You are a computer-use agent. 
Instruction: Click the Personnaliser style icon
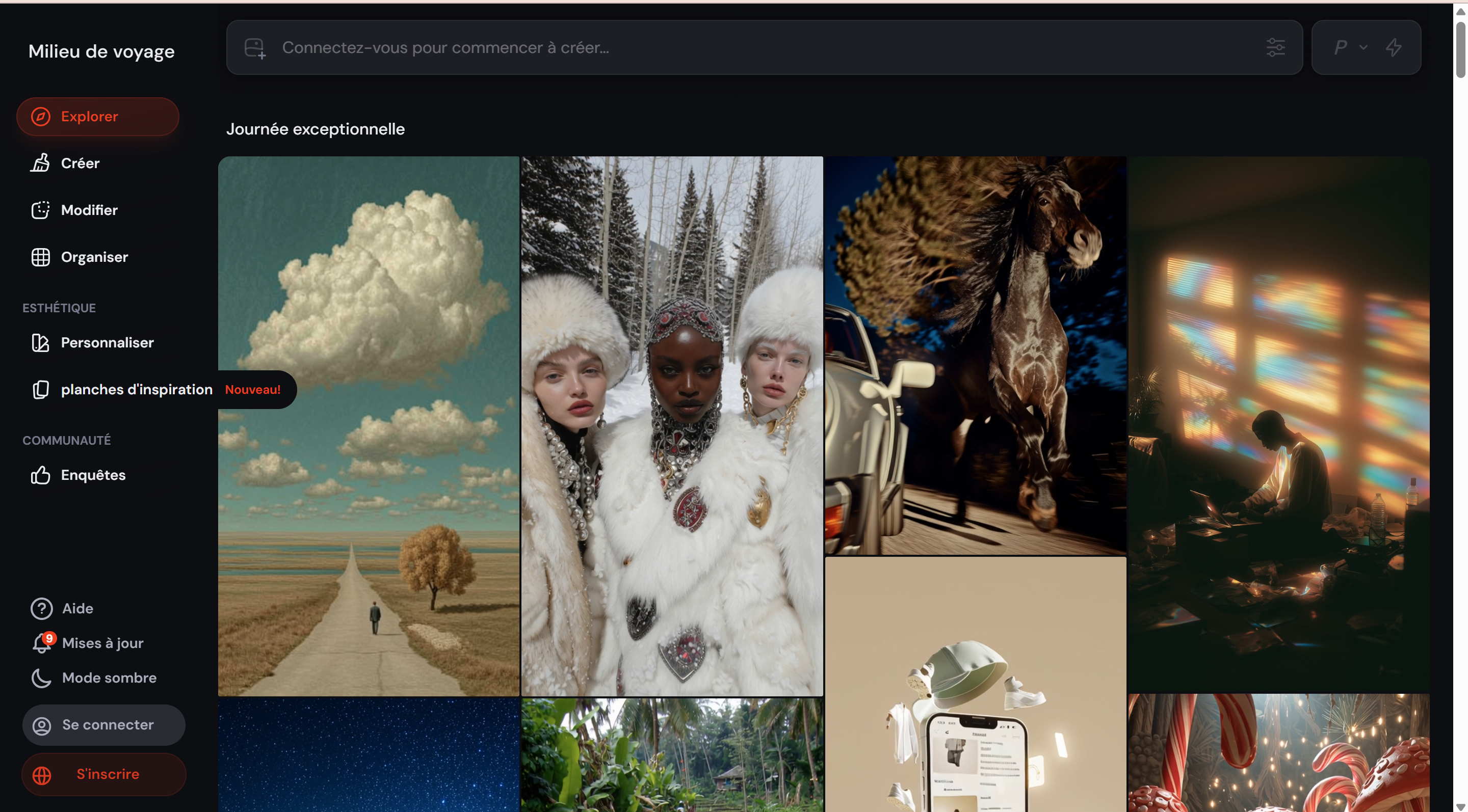pyautogui.click(x=40, y=342)
